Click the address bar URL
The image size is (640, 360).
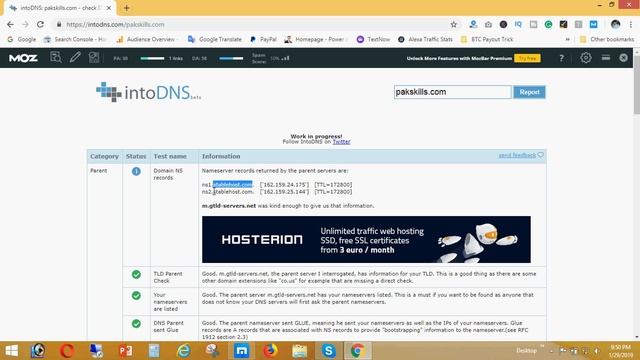[x=115, y=24]
